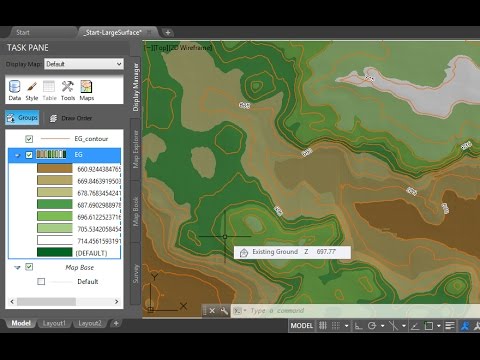Enable the Default map base checkbox
Image resolution: width=480 pixels, height=360 pixels.
click(x=41, y=281)
